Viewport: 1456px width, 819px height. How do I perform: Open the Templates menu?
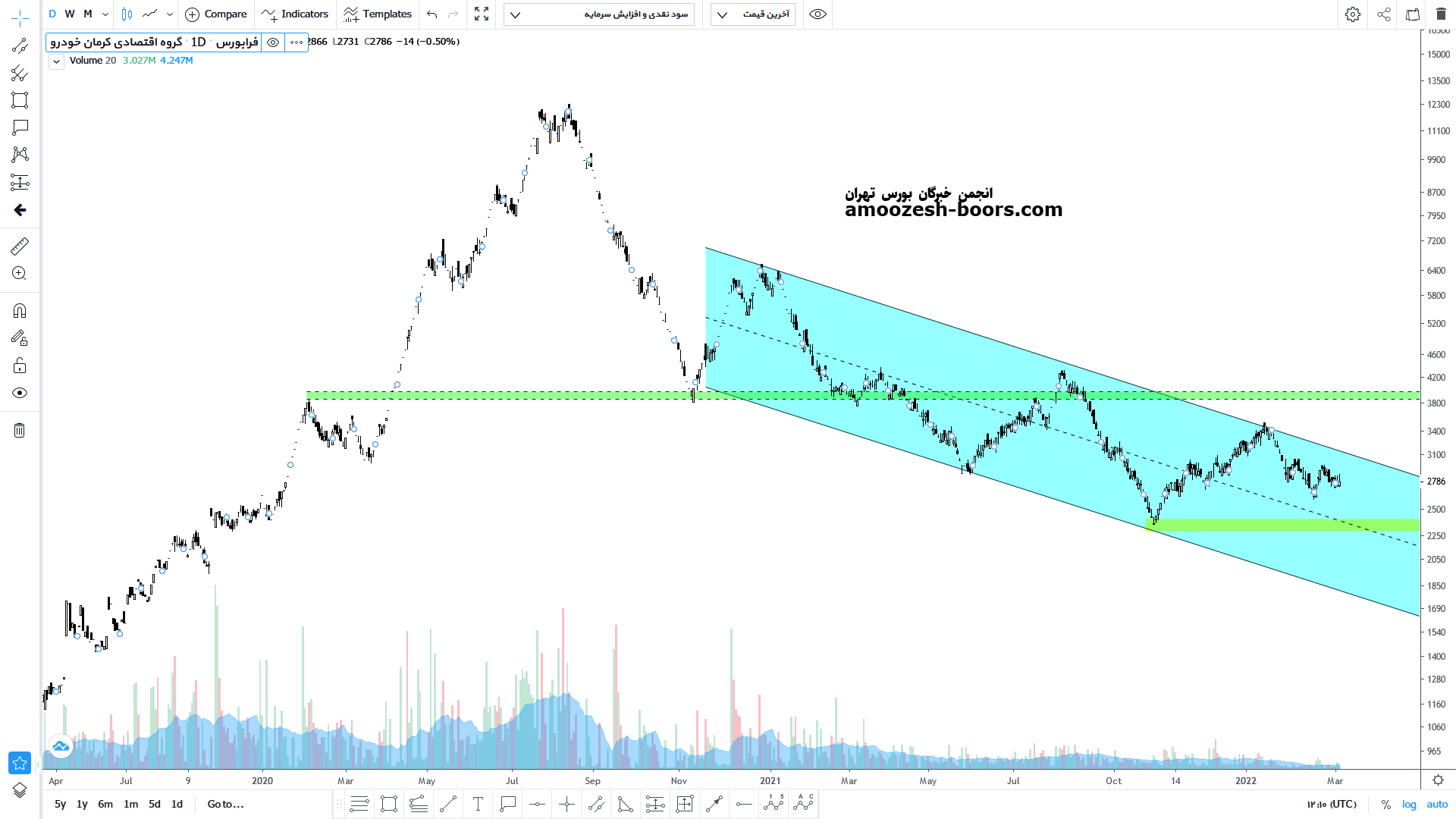coord(377,14)
